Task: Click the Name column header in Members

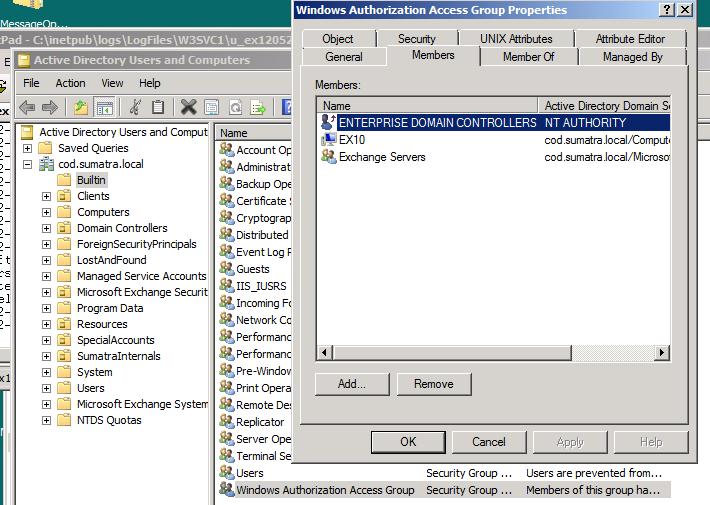Action: click(427, 106)
